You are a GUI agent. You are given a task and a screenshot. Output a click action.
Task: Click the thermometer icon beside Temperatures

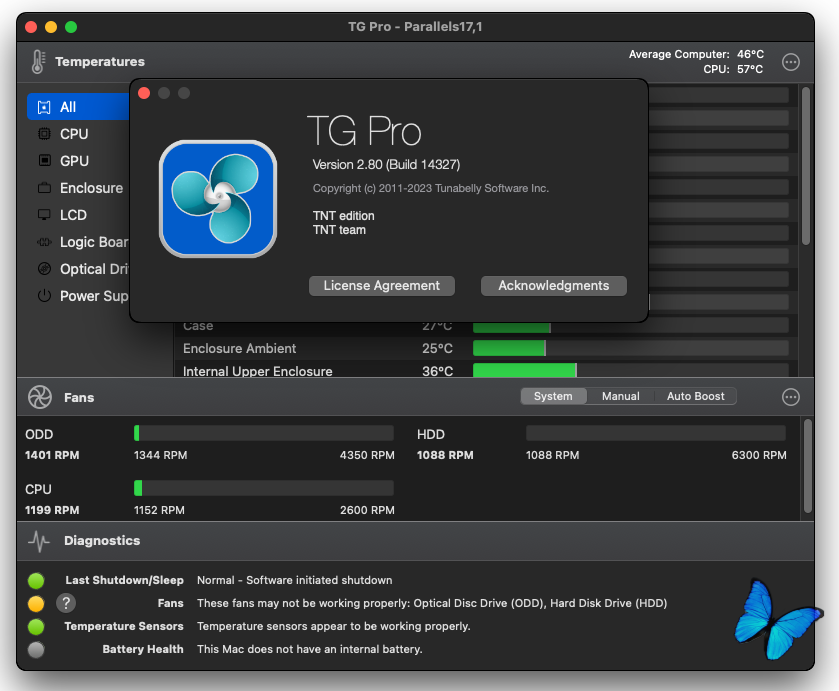37,62
